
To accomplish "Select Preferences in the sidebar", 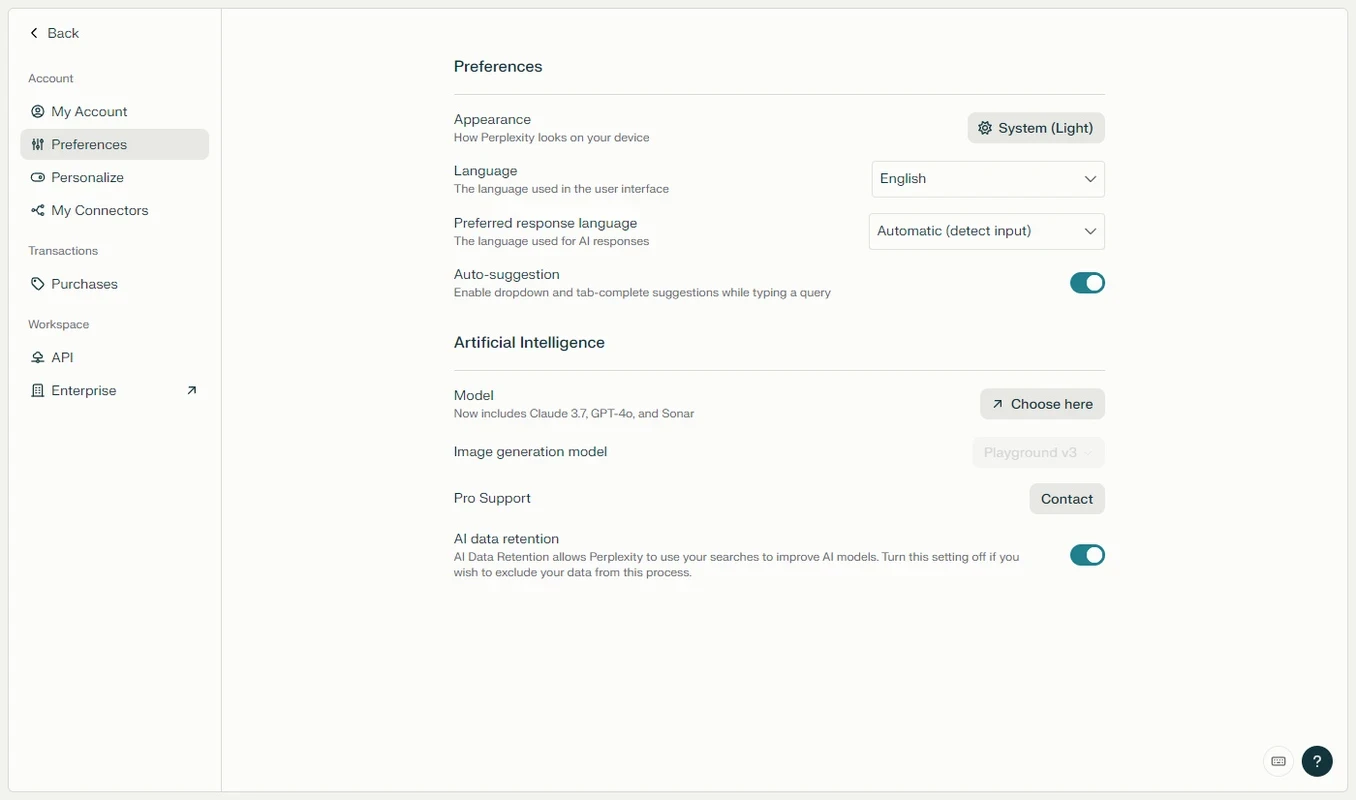I will point(89,145).
